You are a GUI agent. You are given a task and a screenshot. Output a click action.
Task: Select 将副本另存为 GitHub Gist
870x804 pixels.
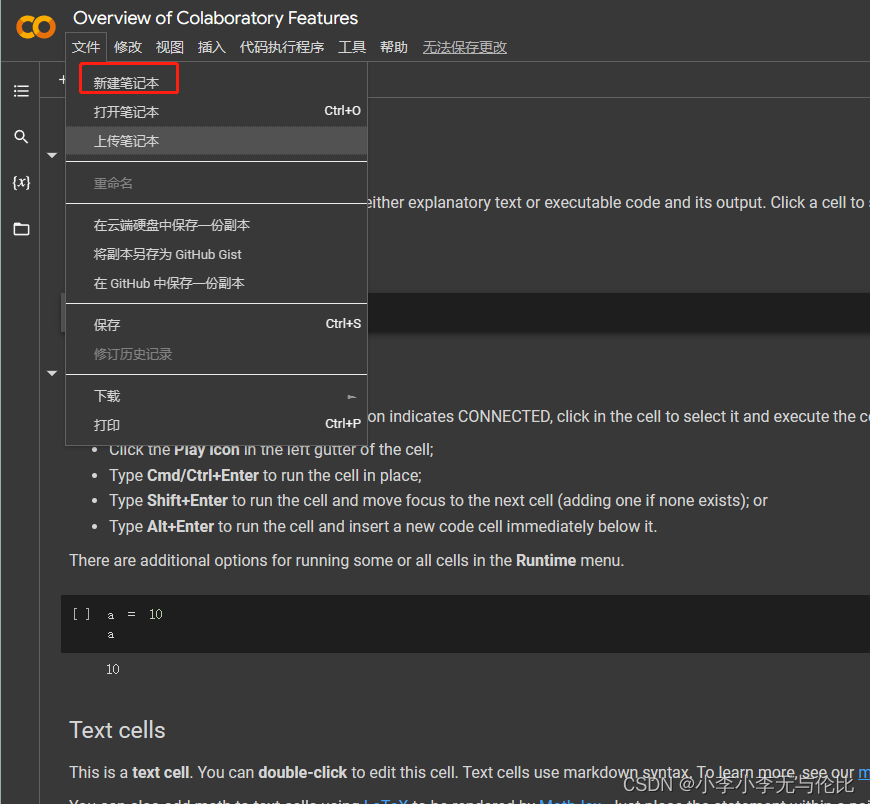click(x=216, y=254)
